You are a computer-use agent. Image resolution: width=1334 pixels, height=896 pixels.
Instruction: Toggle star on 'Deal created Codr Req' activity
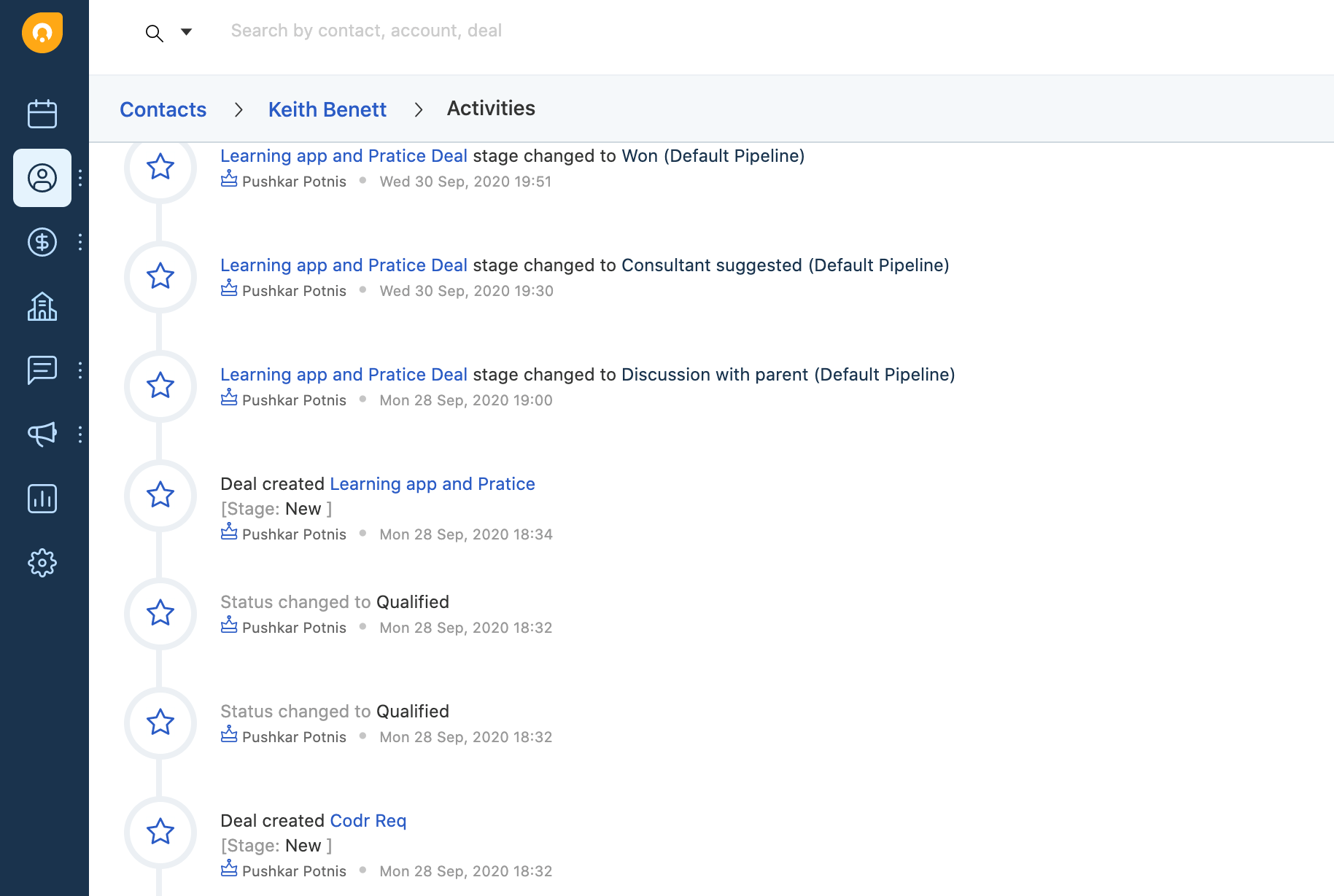pos(160,832)
